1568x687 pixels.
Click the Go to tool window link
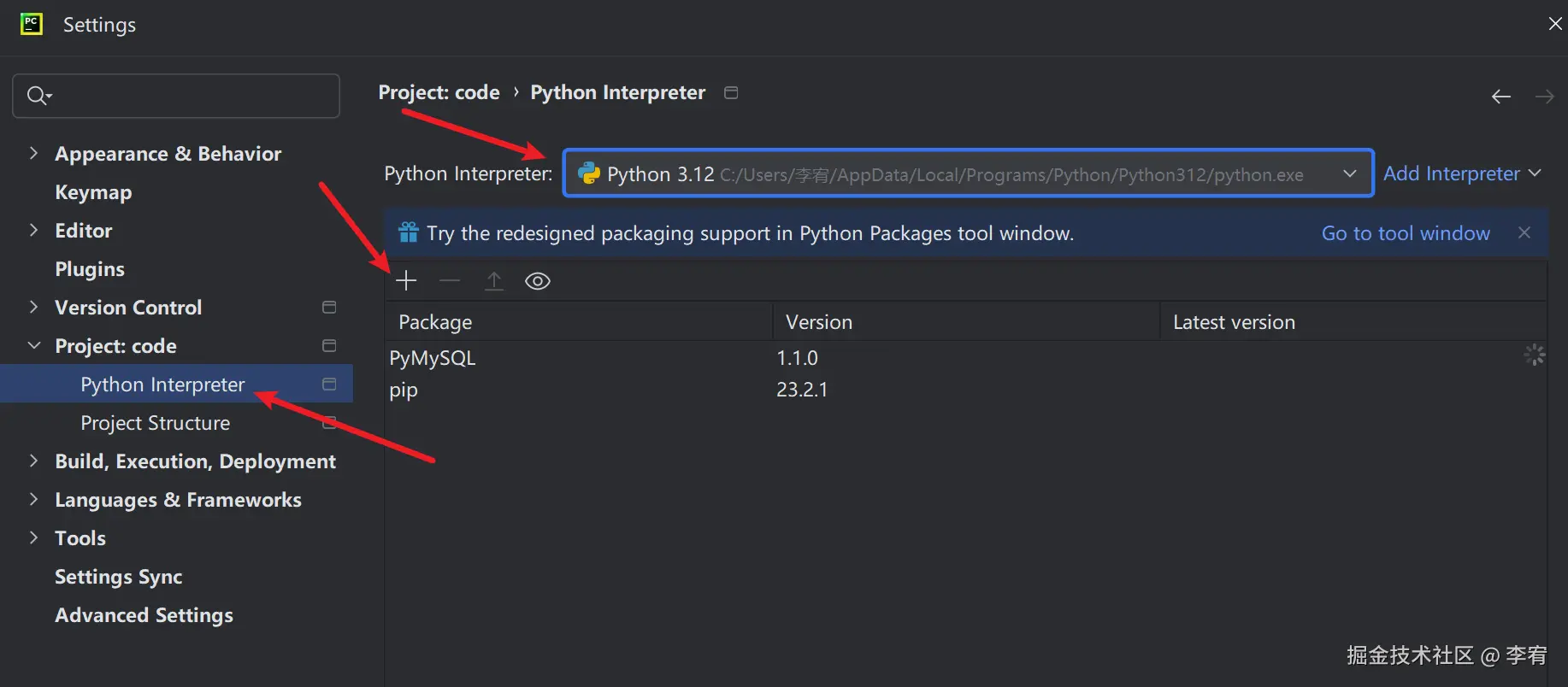click(x=1406, y=233)
